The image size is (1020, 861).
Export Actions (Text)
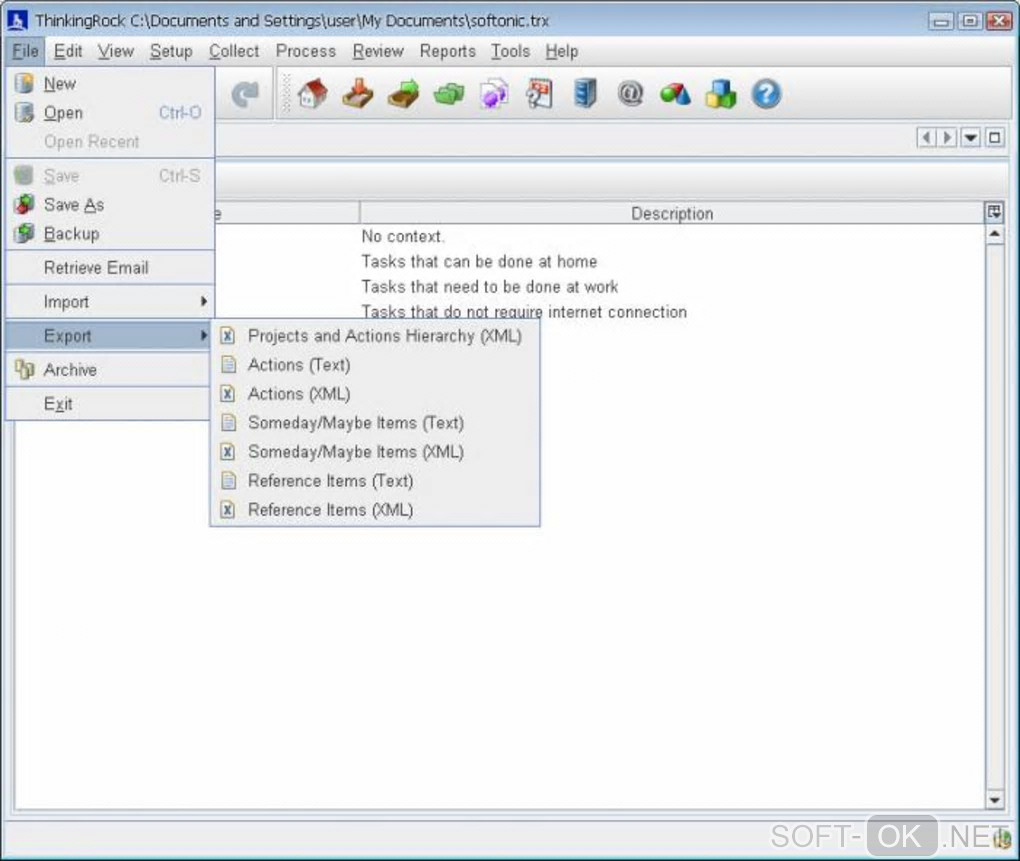pyautogui.click(x=375, y=365)
